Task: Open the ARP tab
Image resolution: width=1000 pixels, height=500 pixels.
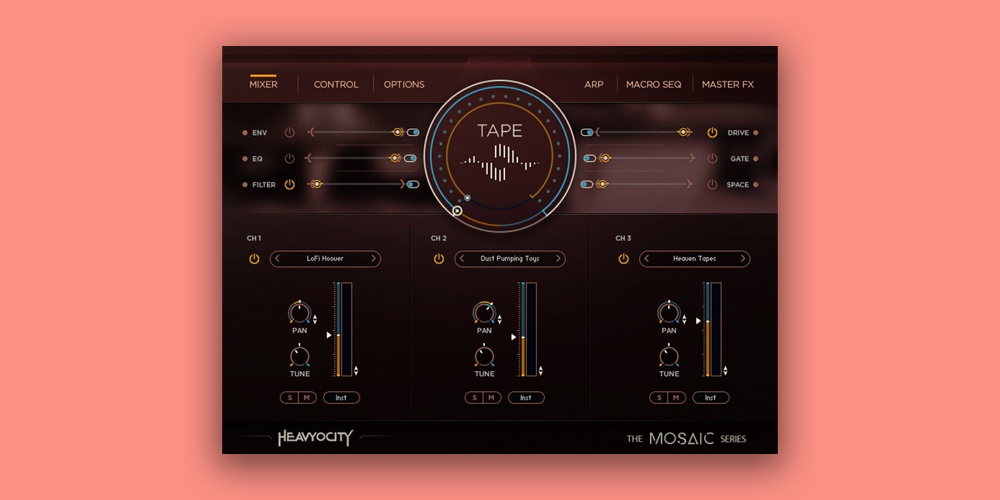Action: 594,84
